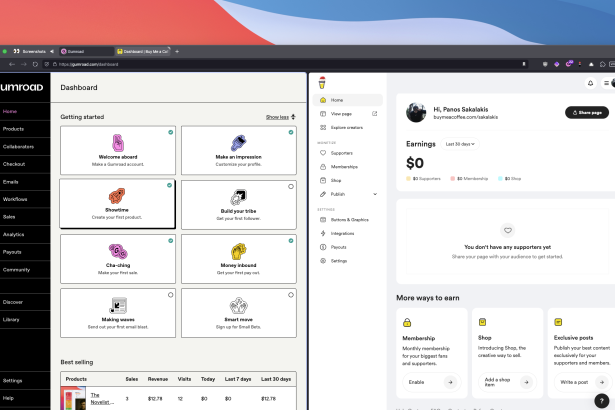Click the browser address bar
615x410 pixels.
click(200, 64)
